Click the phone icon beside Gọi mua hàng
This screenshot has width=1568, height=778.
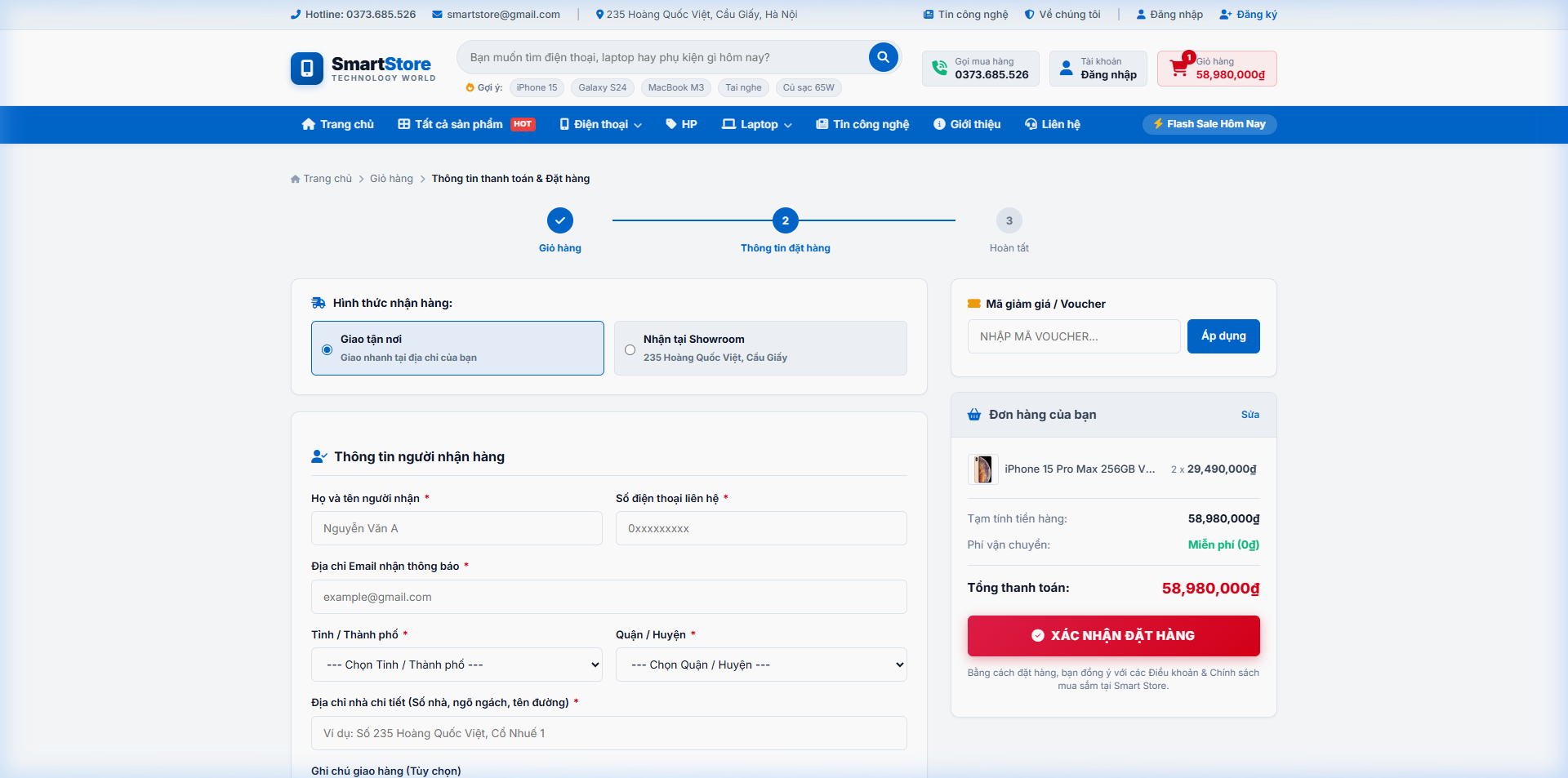click(x=940, y=68)
